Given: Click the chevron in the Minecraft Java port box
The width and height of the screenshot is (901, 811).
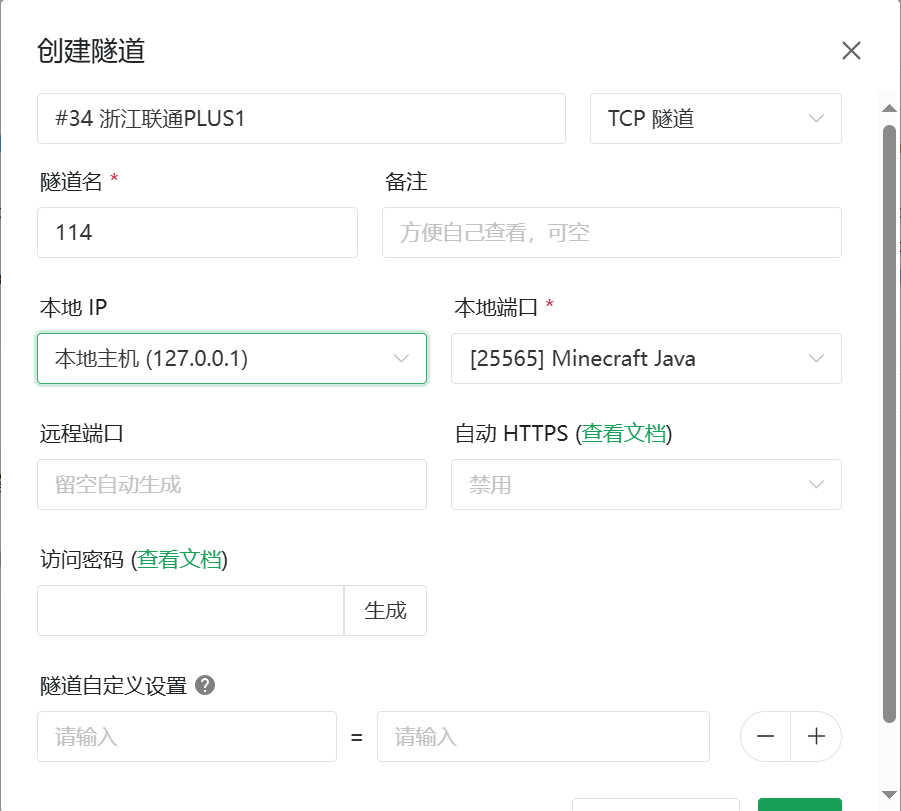Looking at the screenshot, I should coord(816,358).
